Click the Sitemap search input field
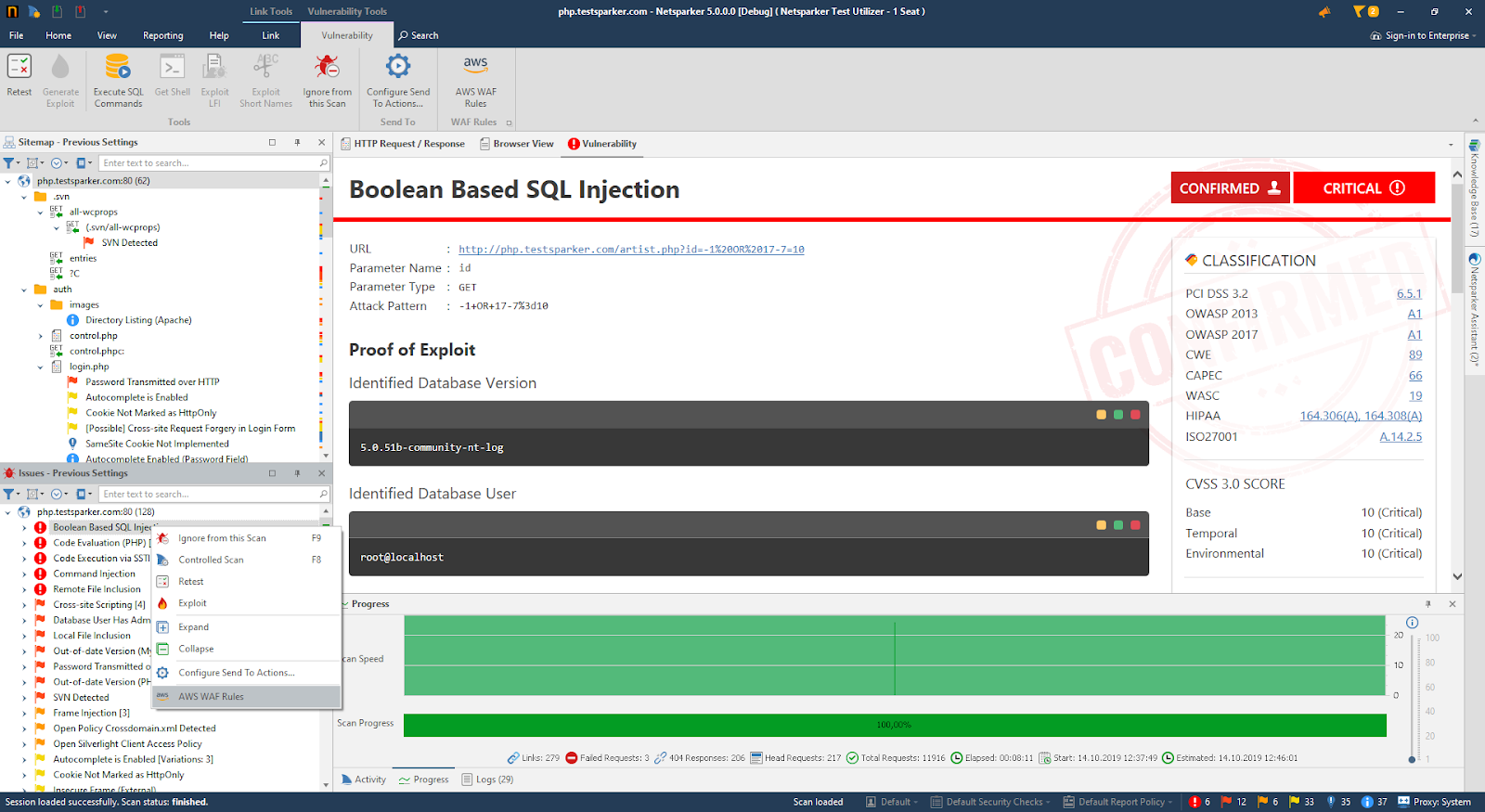 pos(209,163)
